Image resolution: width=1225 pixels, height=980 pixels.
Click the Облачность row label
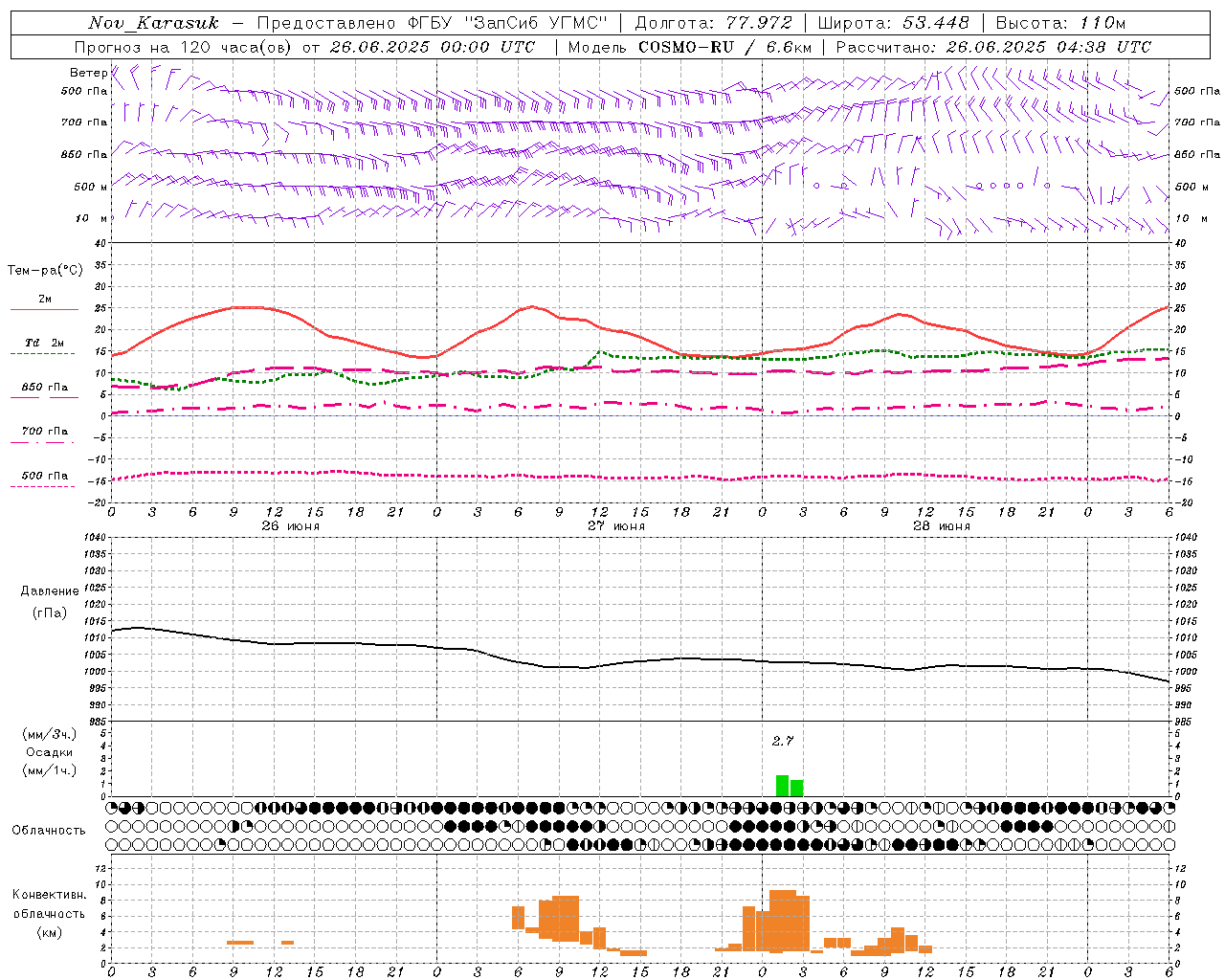pos(49,830)
